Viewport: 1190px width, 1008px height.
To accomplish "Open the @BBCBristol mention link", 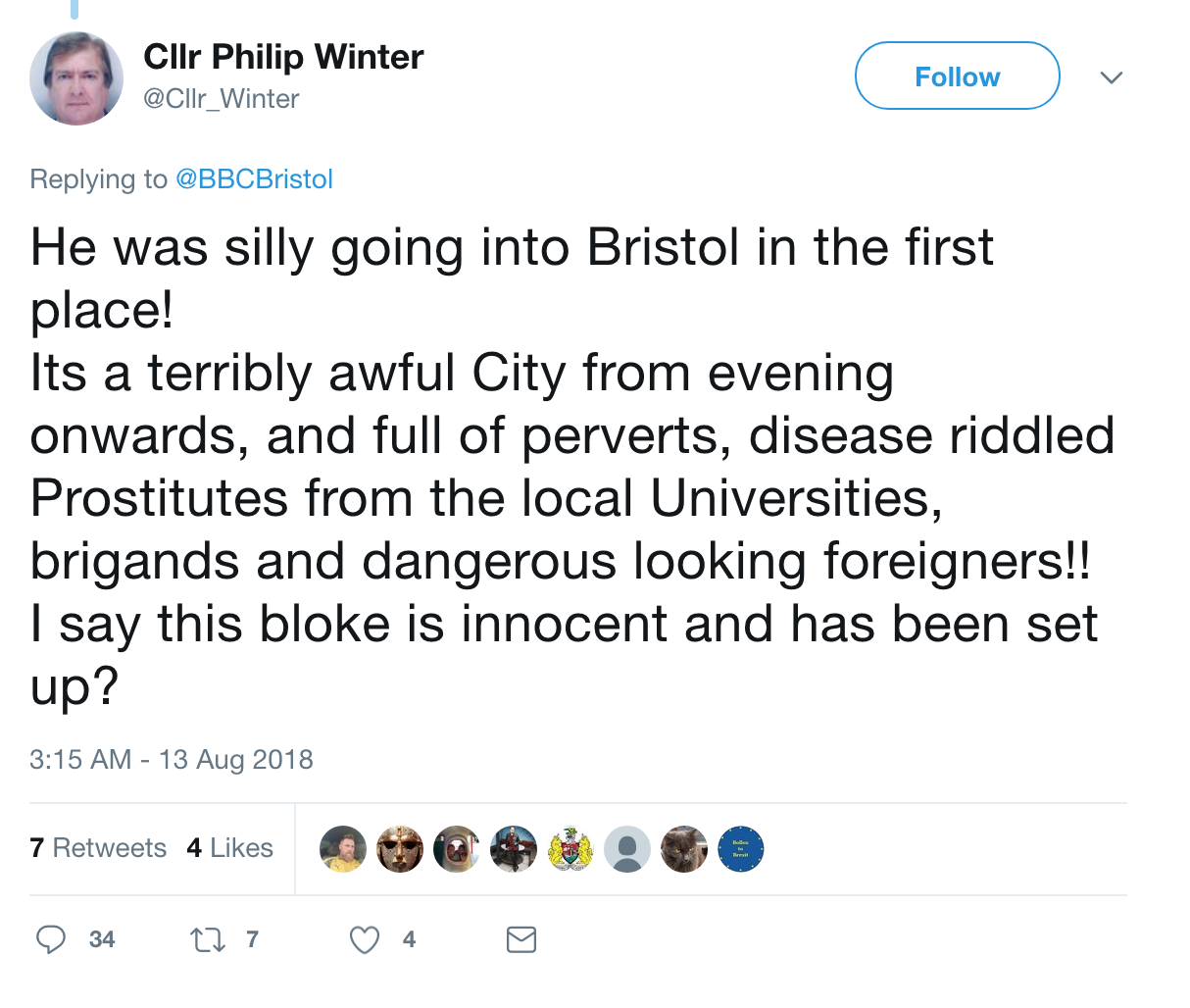I will [x=254, y=179].
